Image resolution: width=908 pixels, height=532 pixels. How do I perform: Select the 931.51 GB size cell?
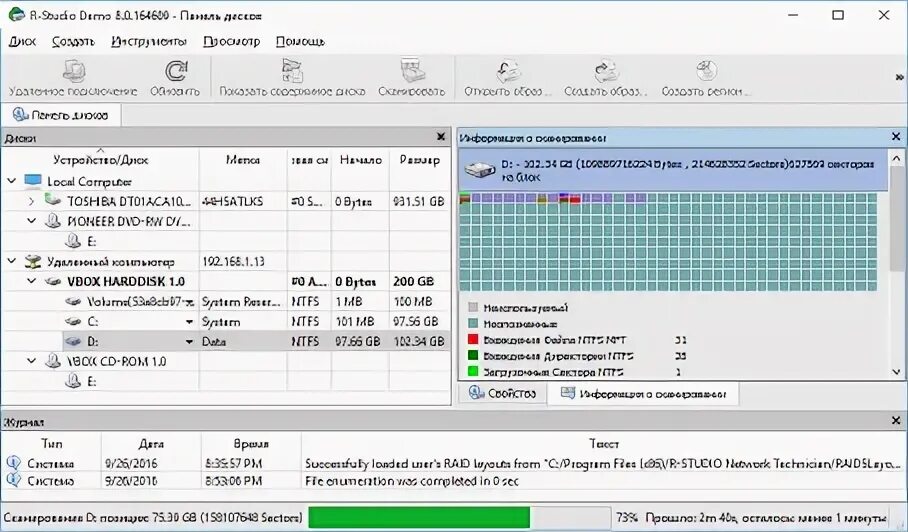pos(419,201)
